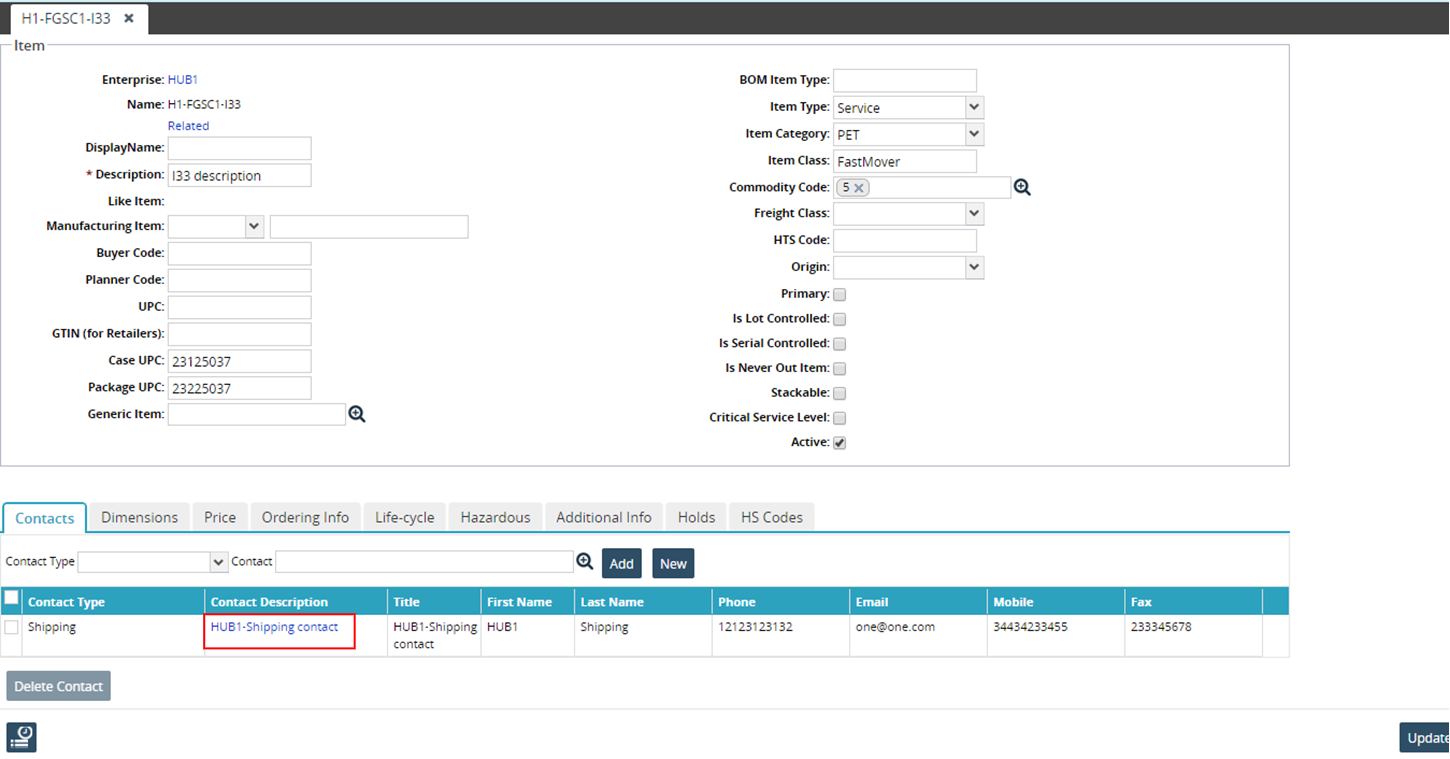
Task: Select the Shipping contact row checkbox
Action: 12,627
